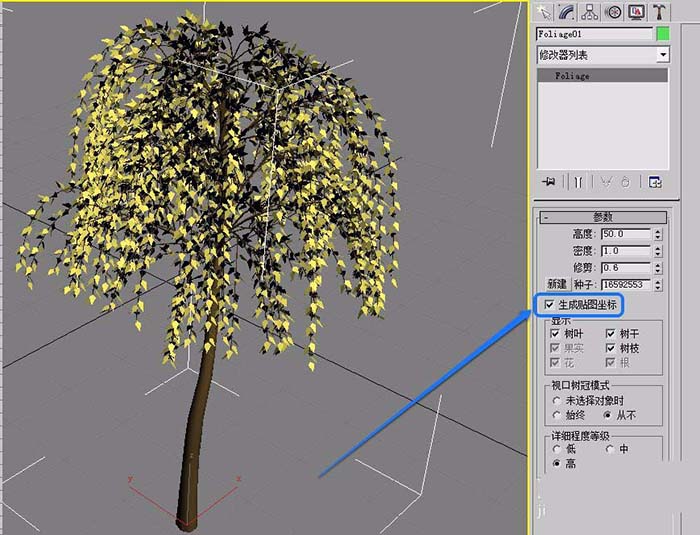Uncheck the 树叶 display checkbox
The image size is (700, 535).
(555, 334)
